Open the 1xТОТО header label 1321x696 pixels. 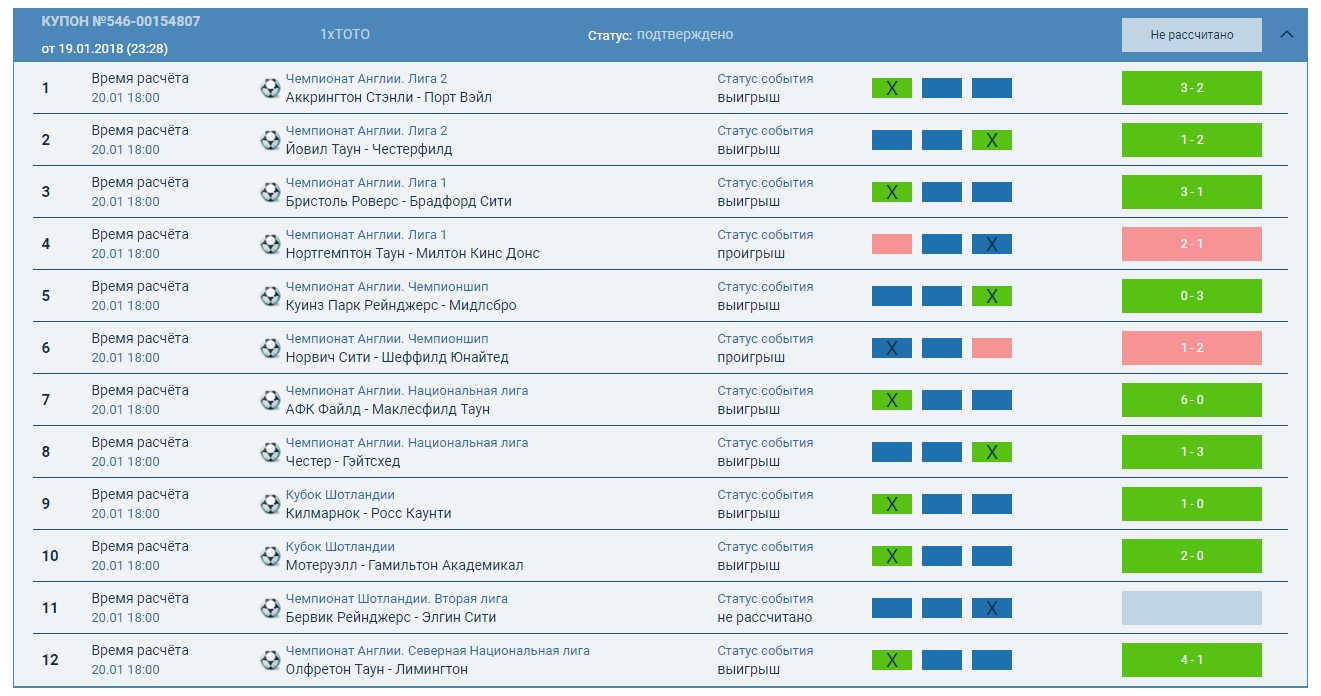point(345,34)
